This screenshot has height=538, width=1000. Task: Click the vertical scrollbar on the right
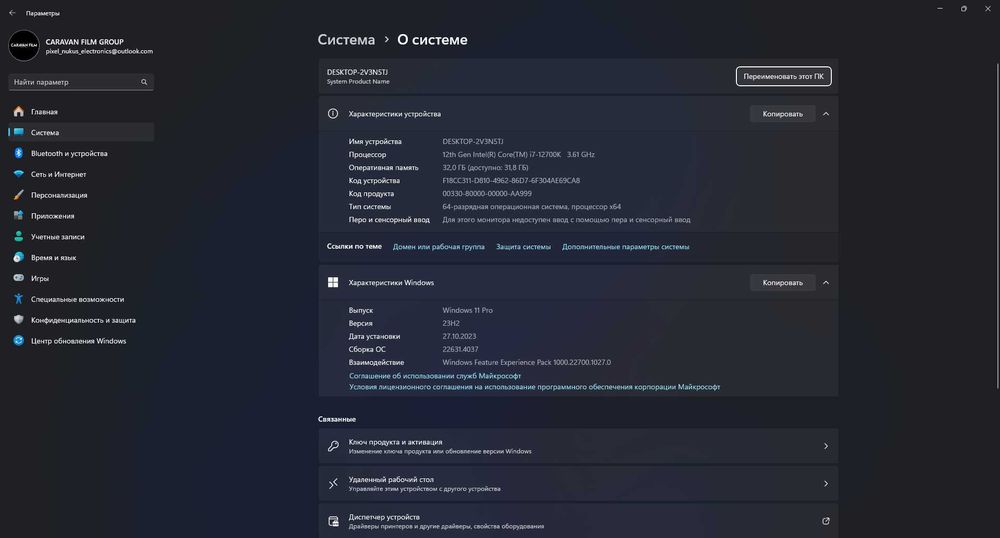point(997,226)
